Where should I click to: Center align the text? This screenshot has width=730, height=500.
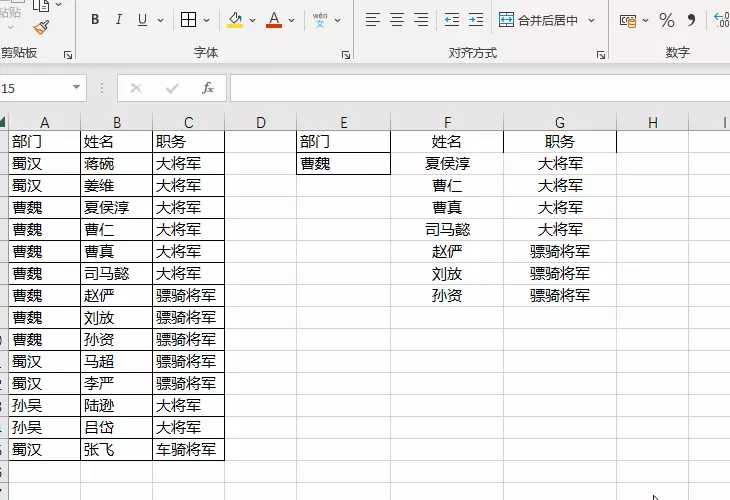tap(397, 20)
